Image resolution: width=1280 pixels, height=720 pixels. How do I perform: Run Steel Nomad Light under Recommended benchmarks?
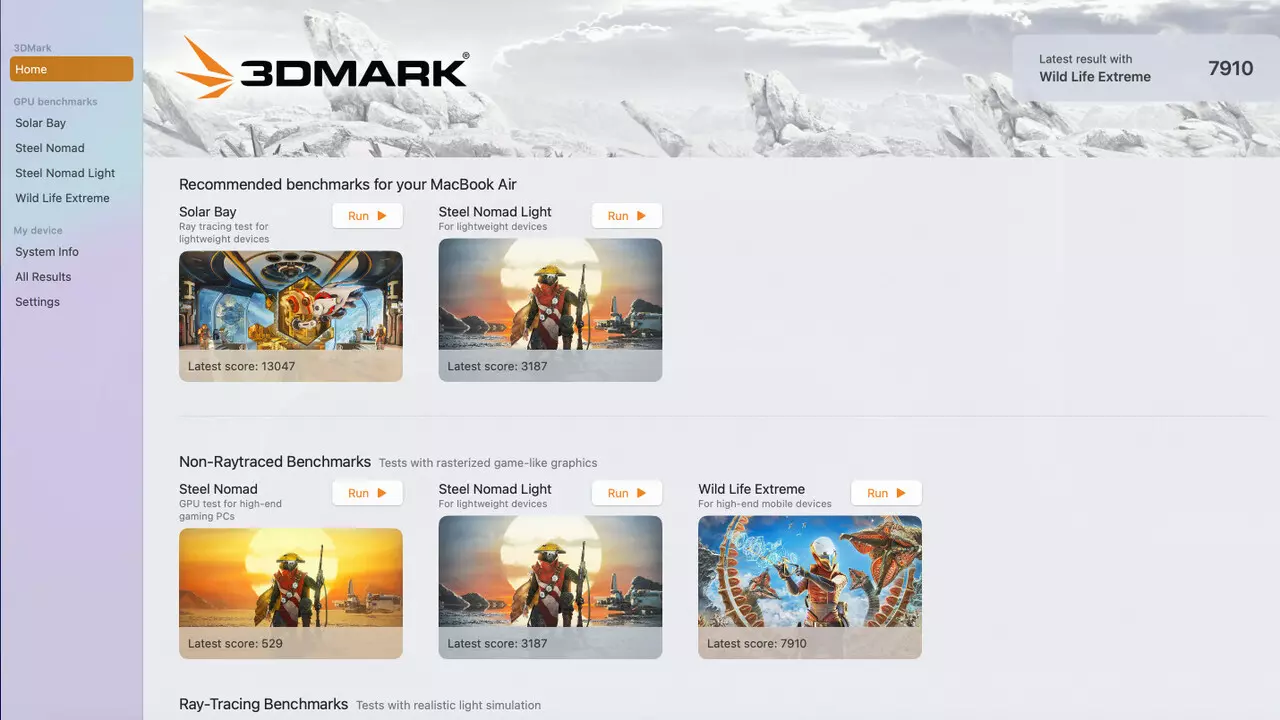627,216
